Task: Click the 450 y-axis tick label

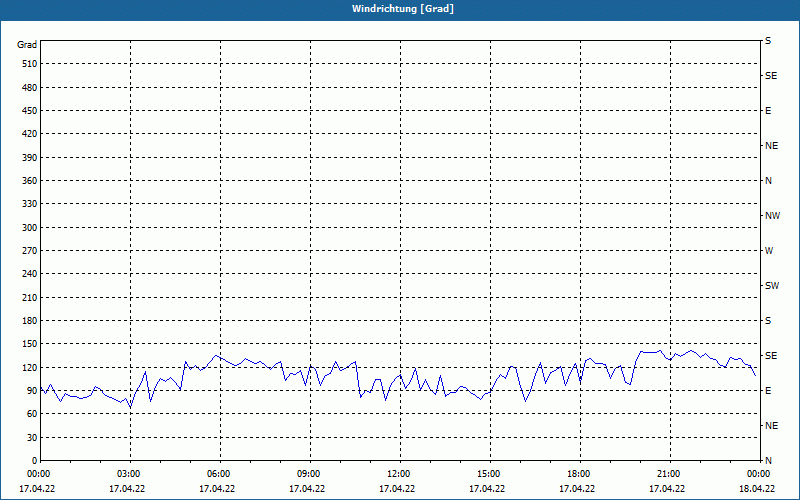Action: pyautogui.click(x=30, y=111)
